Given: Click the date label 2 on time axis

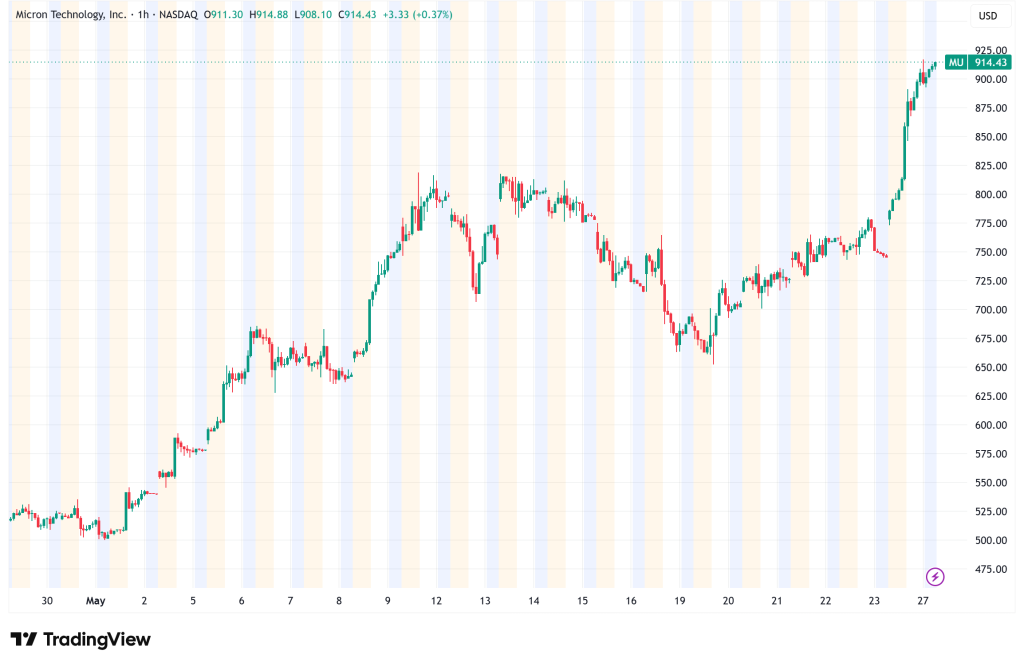Looking at the screenshot, I should pos(144,601).
